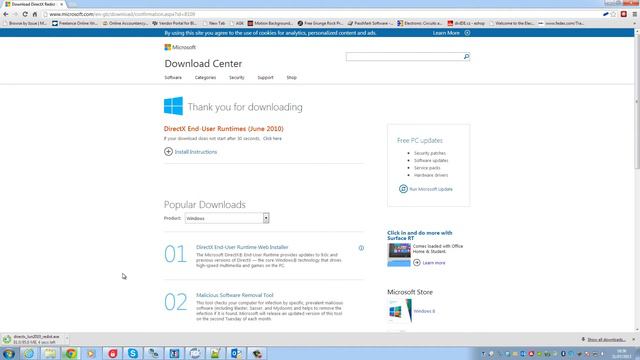Open Malicious Software Removal Tool link
This screenshot has width=640, height=360.
point(235,295)
